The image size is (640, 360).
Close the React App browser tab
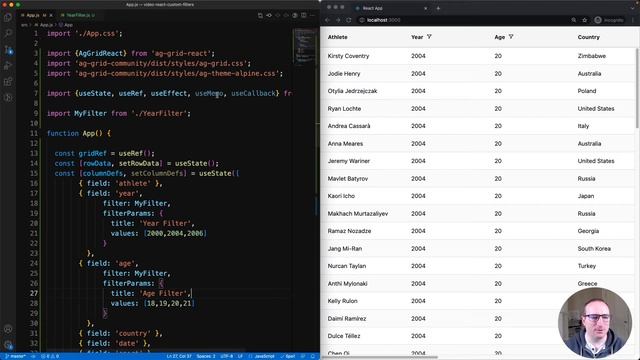click(x=425, y=8)
